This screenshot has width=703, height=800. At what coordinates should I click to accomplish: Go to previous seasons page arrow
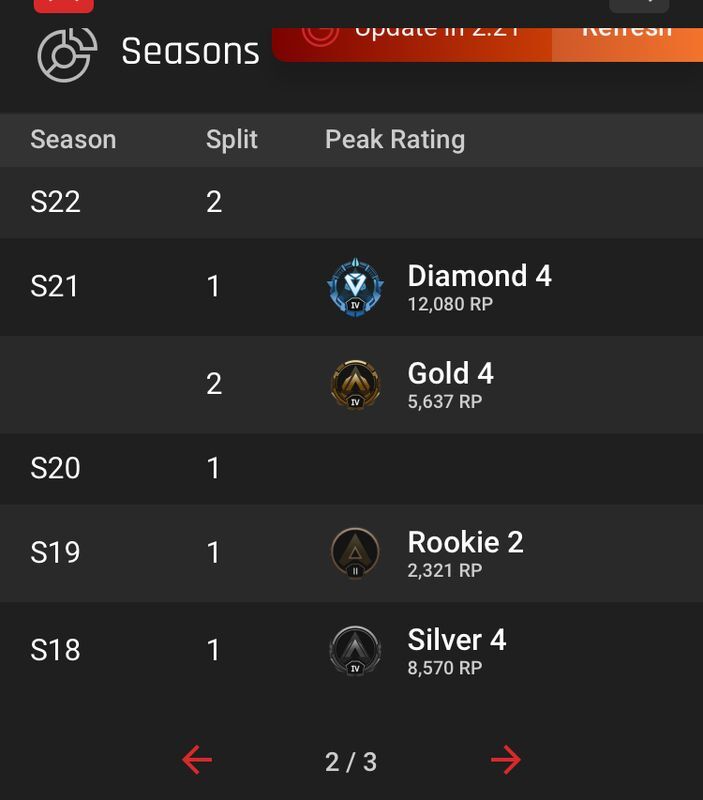tap(197, 760)
